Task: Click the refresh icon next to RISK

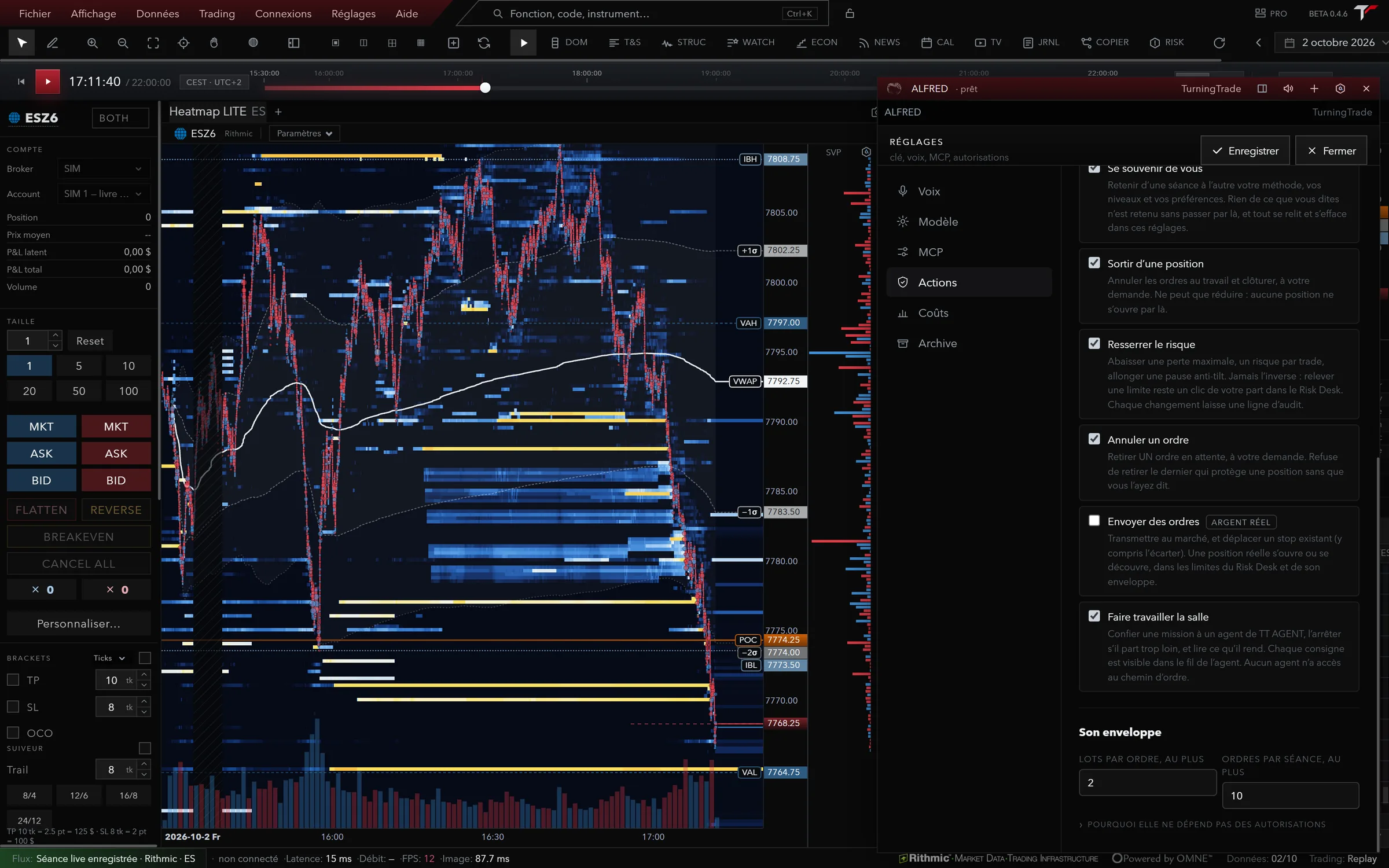Action: point(1219,43)
